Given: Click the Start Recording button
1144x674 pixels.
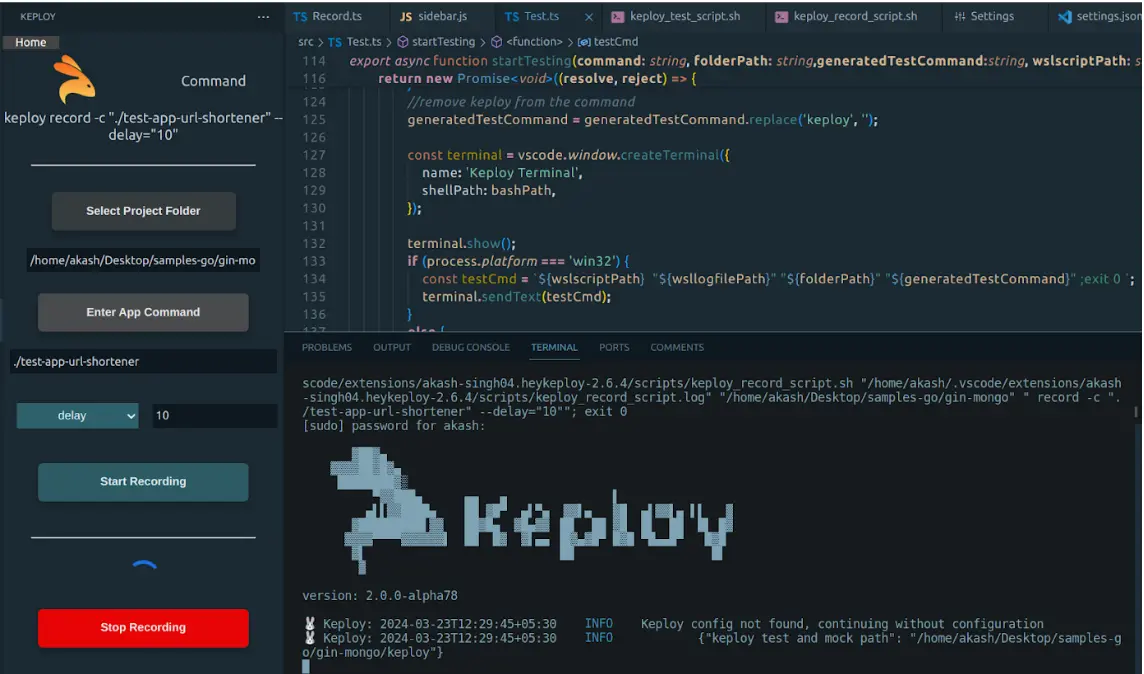Looking at the screenshot, I should [x=143, y=481].
